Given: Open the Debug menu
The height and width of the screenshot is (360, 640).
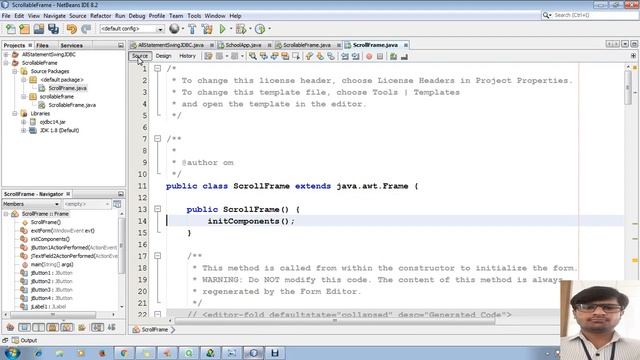Looking at the screenshot, I should coord(137,16).
